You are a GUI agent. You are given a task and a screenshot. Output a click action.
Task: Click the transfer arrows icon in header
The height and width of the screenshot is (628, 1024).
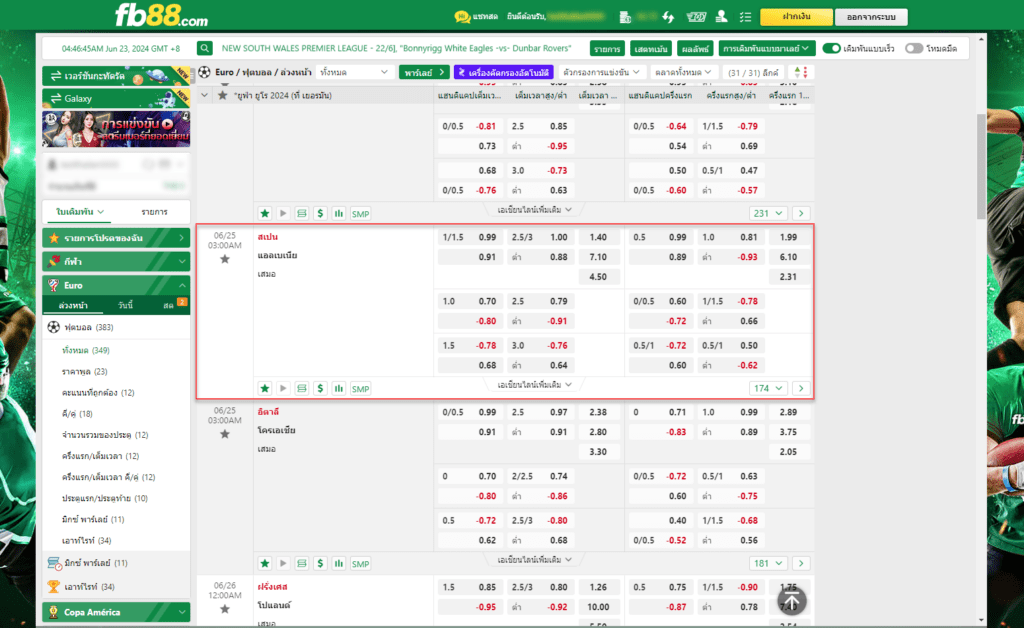(668, 17)
